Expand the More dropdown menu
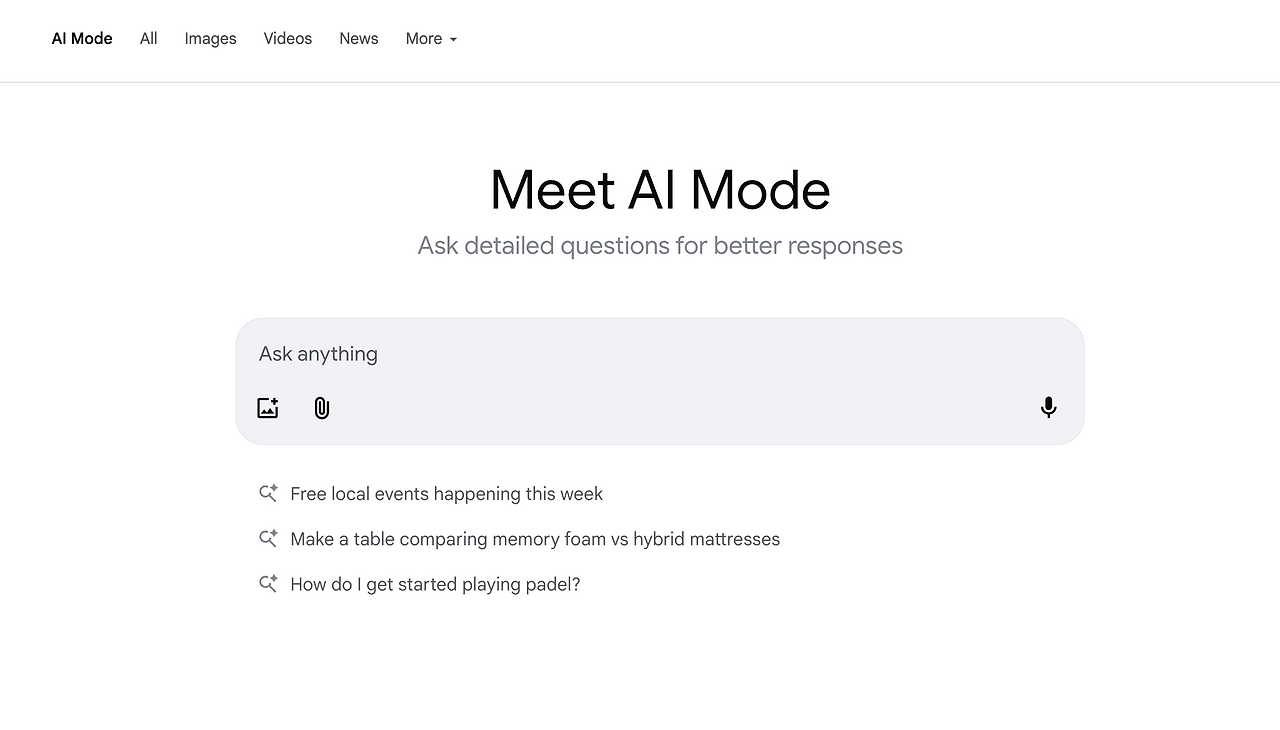This screenshot has width=1280, height=730. click(430, 39)
